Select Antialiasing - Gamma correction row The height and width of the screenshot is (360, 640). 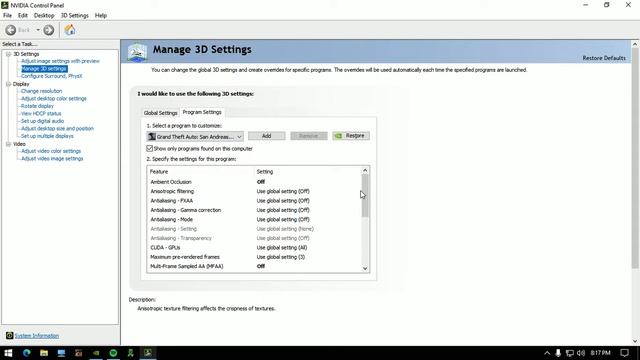[254, 210]
